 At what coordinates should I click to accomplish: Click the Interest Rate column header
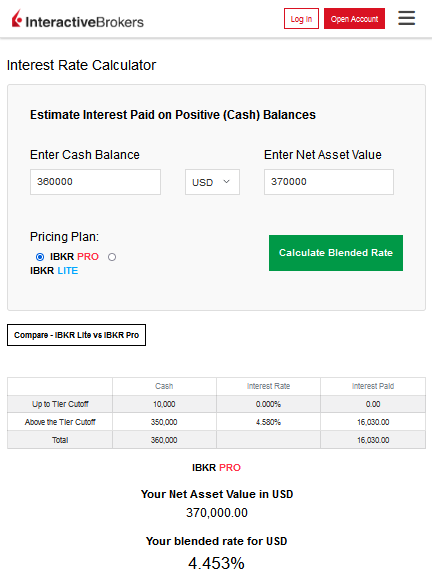(x=268, y=386)
